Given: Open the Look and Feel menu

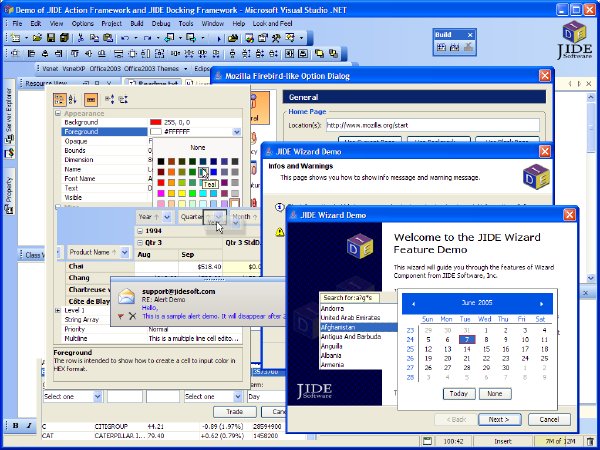Looking at the screenshot, I should coord(272,24).
